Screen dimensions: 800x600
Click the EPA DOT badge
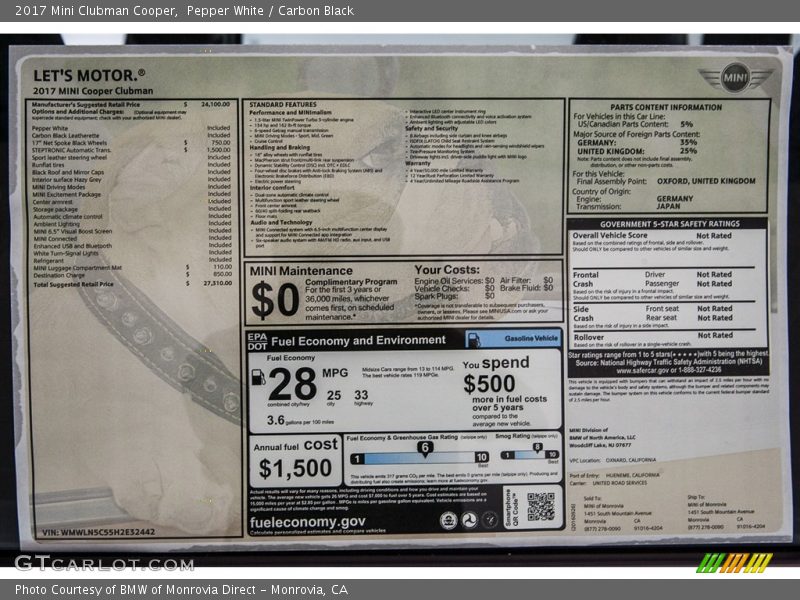(x=257, y=341)
